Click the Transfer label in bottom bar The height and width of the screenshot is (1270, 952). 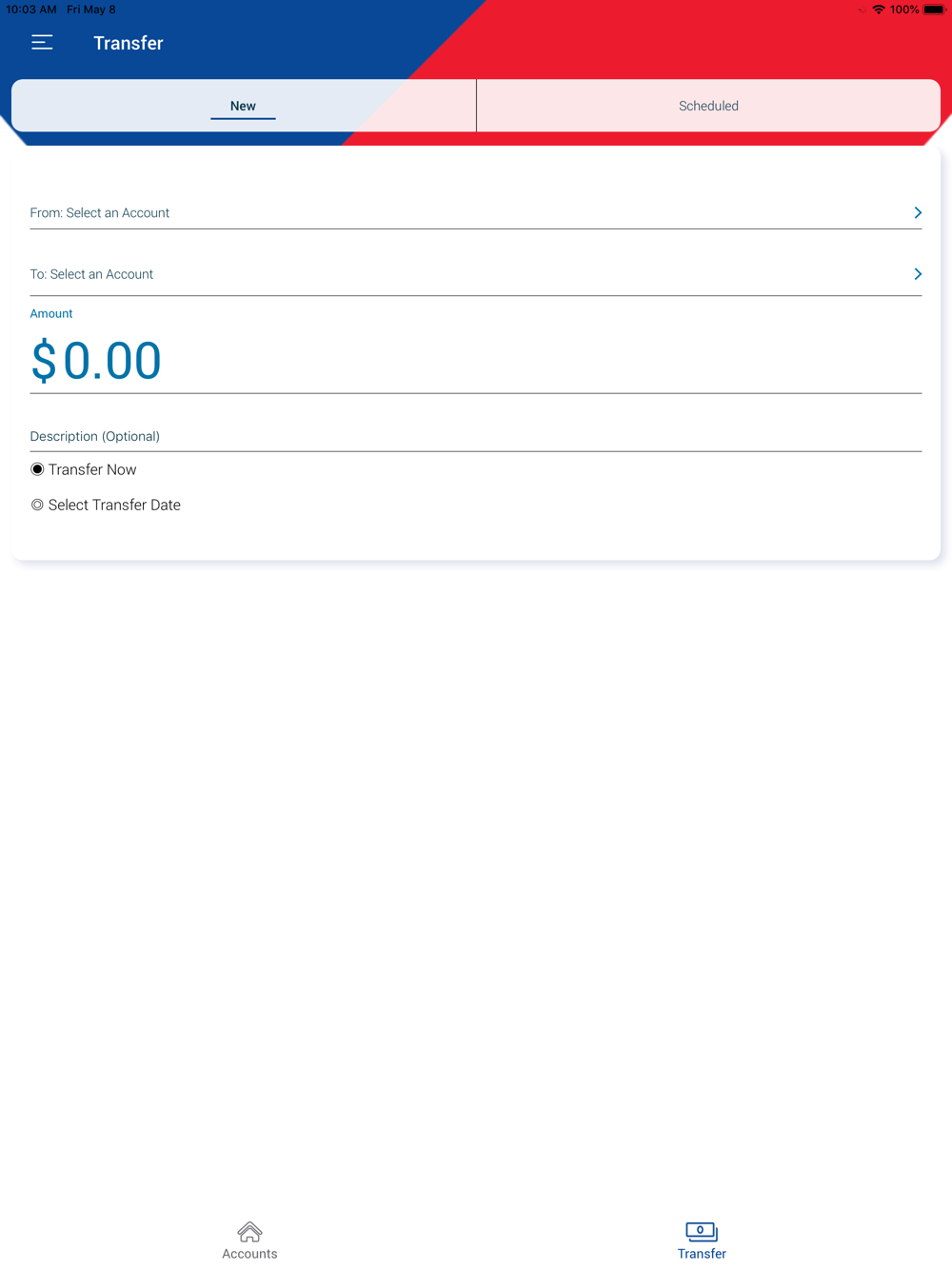pyautogui.click(x=702, y=1254)
